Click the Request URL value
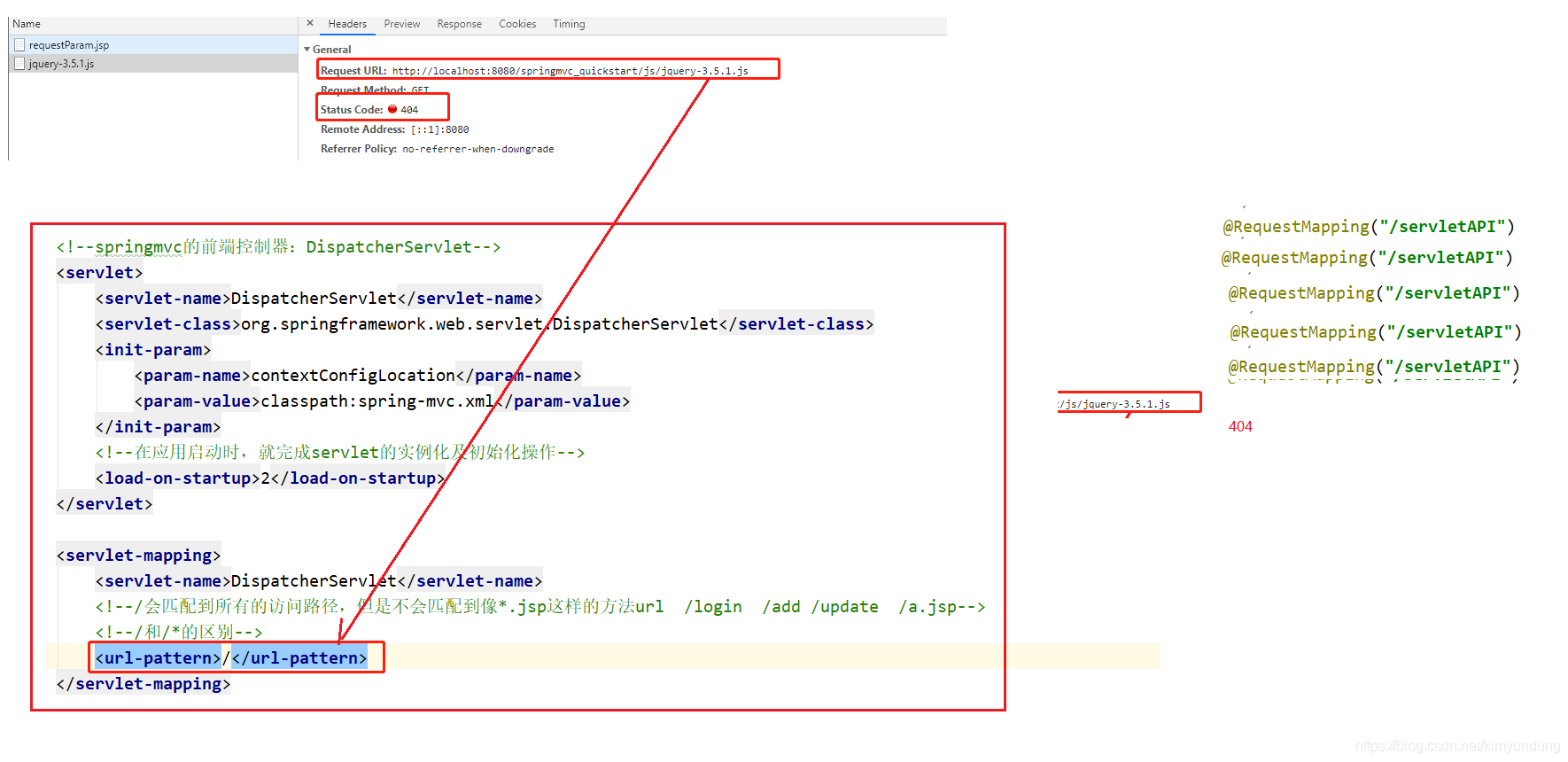Viewport: 1568px width, 762px height. 570,71
